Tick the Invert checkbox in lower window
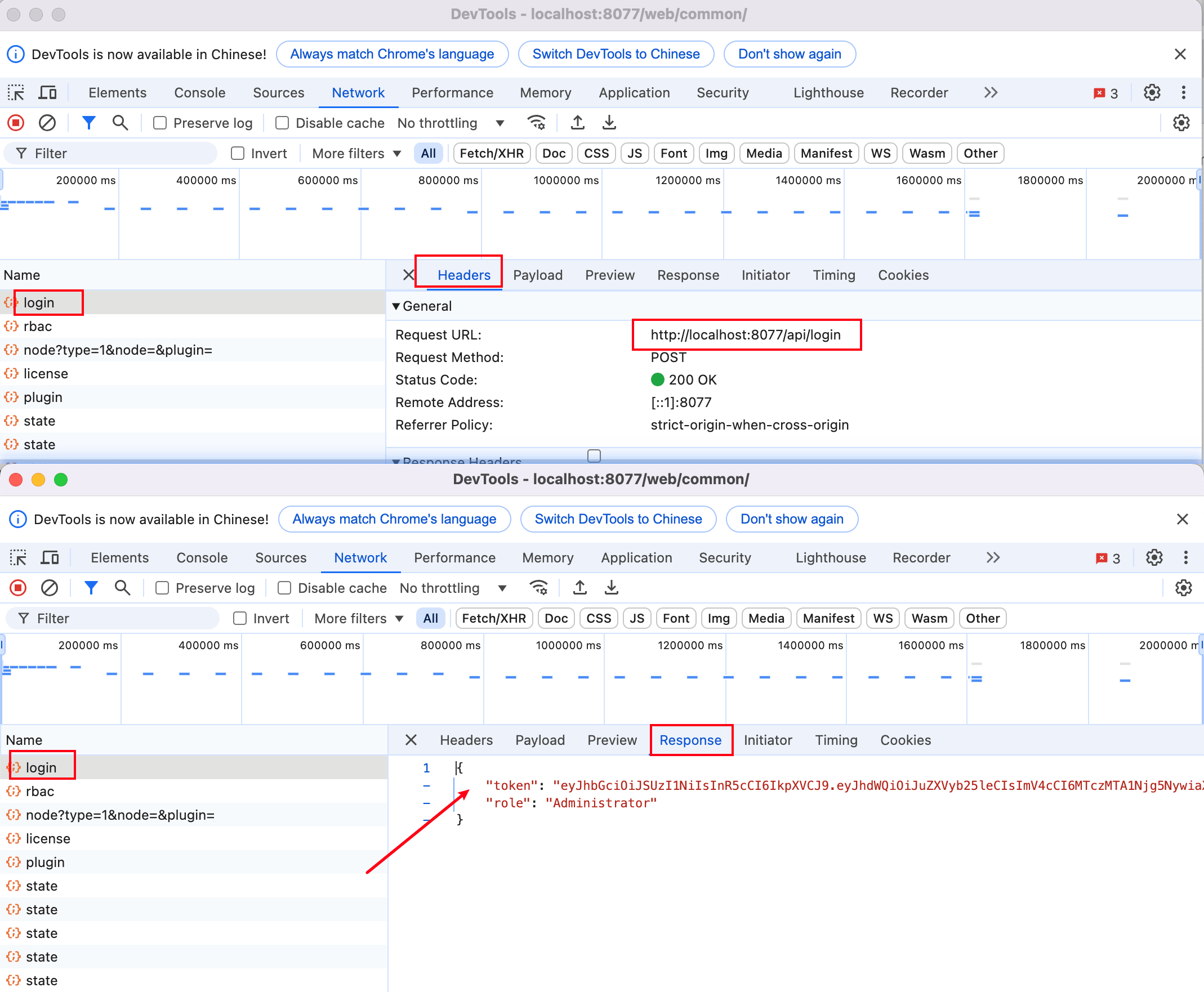Image resolution: width=1204 pixels, height=992 pixels. pos(240,618)
